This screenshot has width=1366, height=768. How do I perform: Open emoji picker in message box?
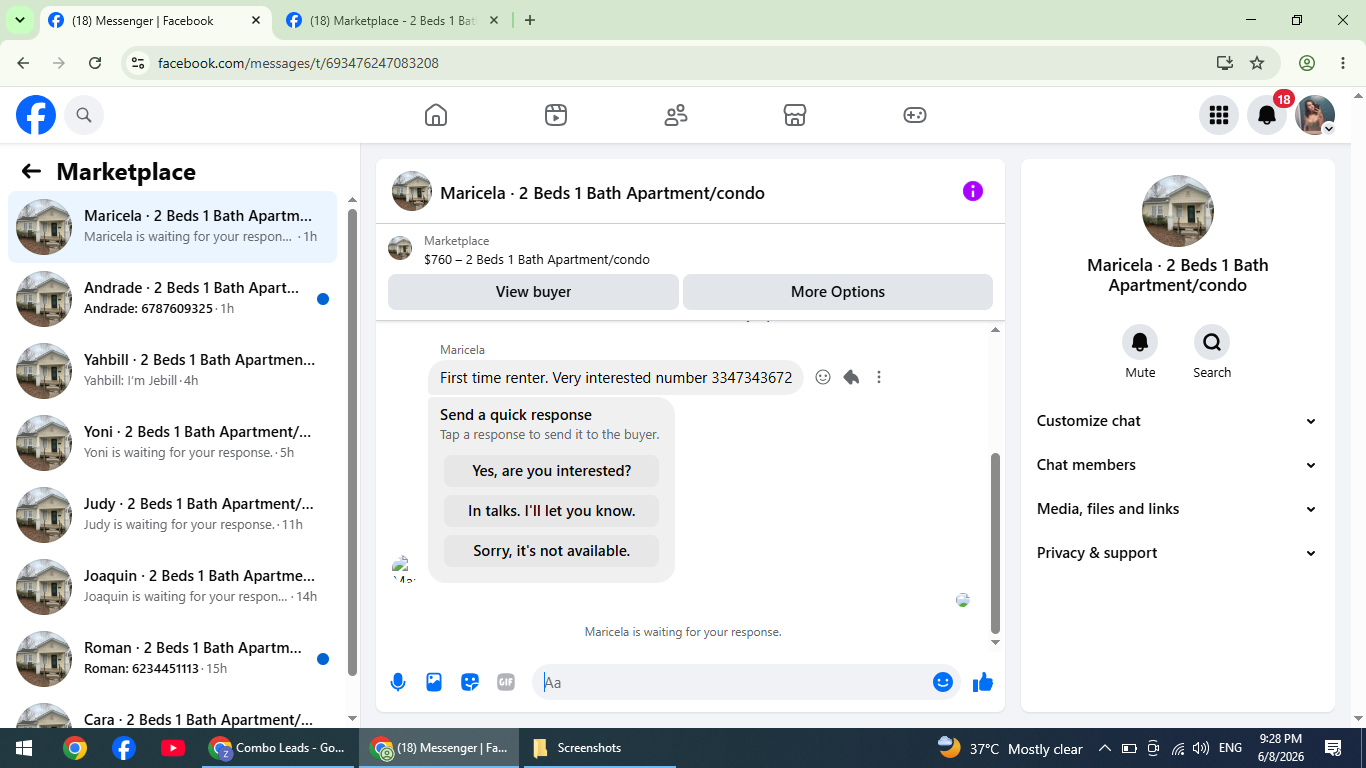click(943, 682)
